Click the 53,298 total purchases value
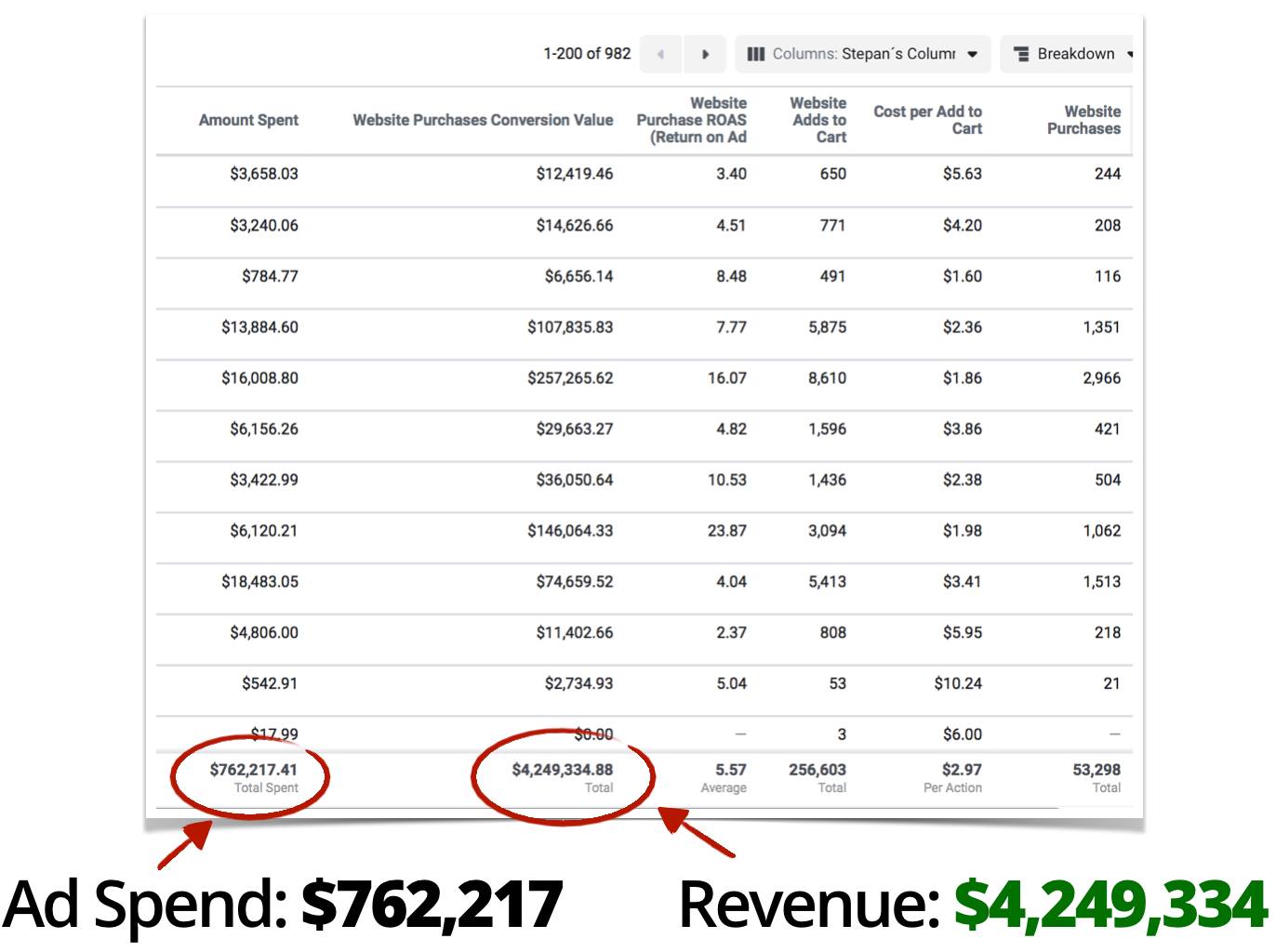 1096,770
